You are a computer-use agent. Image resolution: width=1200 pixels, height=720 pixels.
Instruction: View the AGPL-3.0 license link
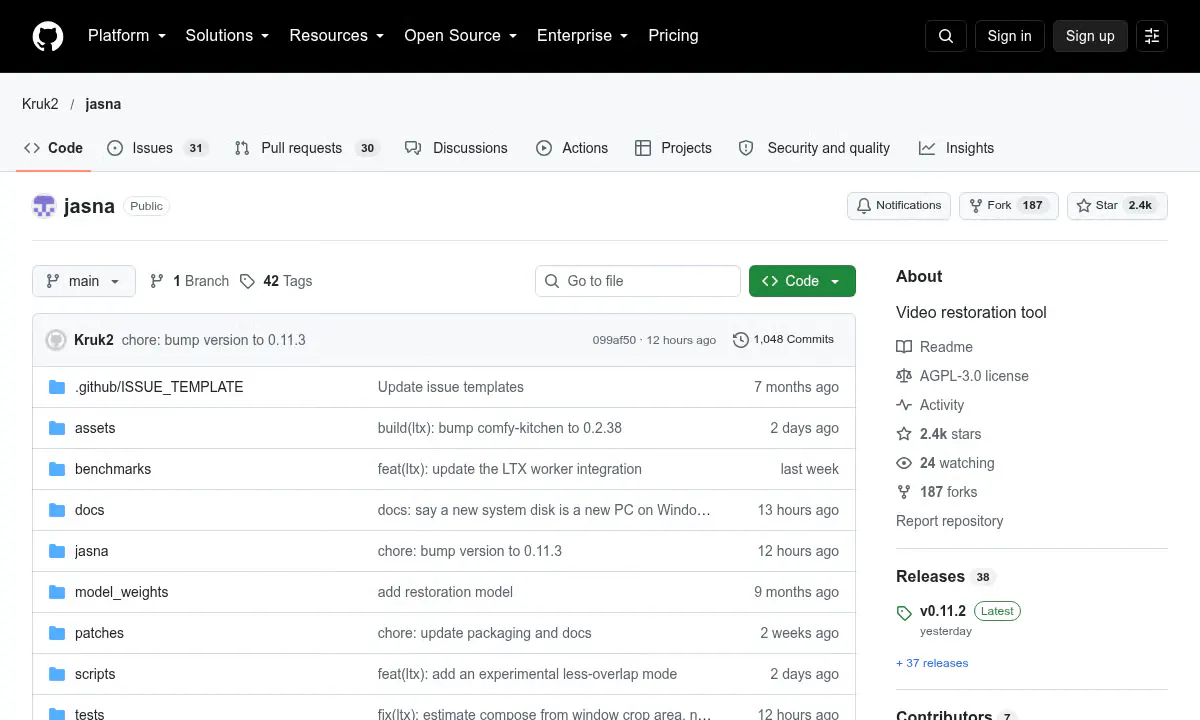point(963,376)
